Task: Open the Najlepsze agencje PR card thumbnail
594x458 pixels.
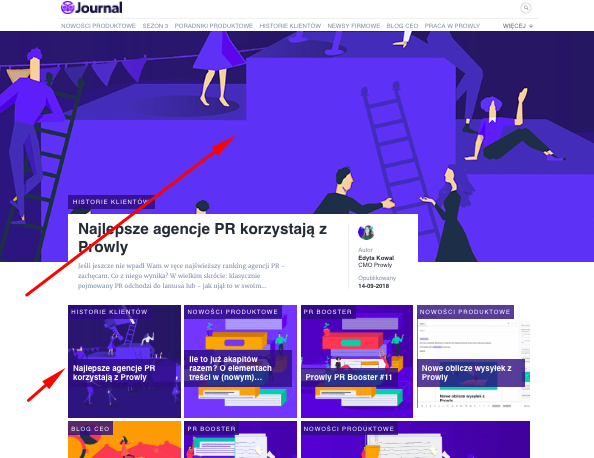Action: (124, 361)
